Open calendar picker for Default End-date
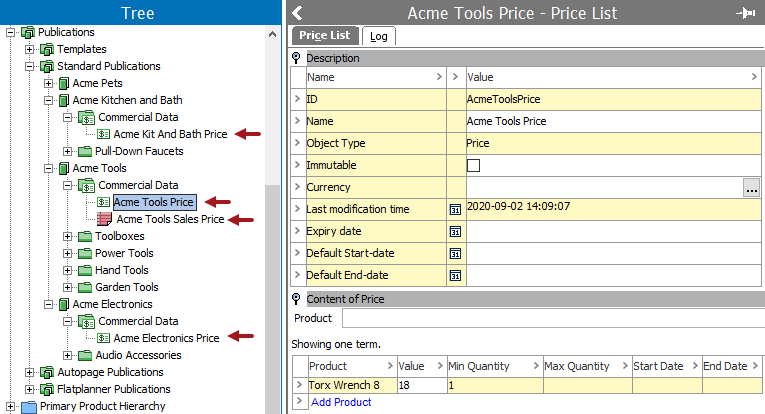 [455, 276]
